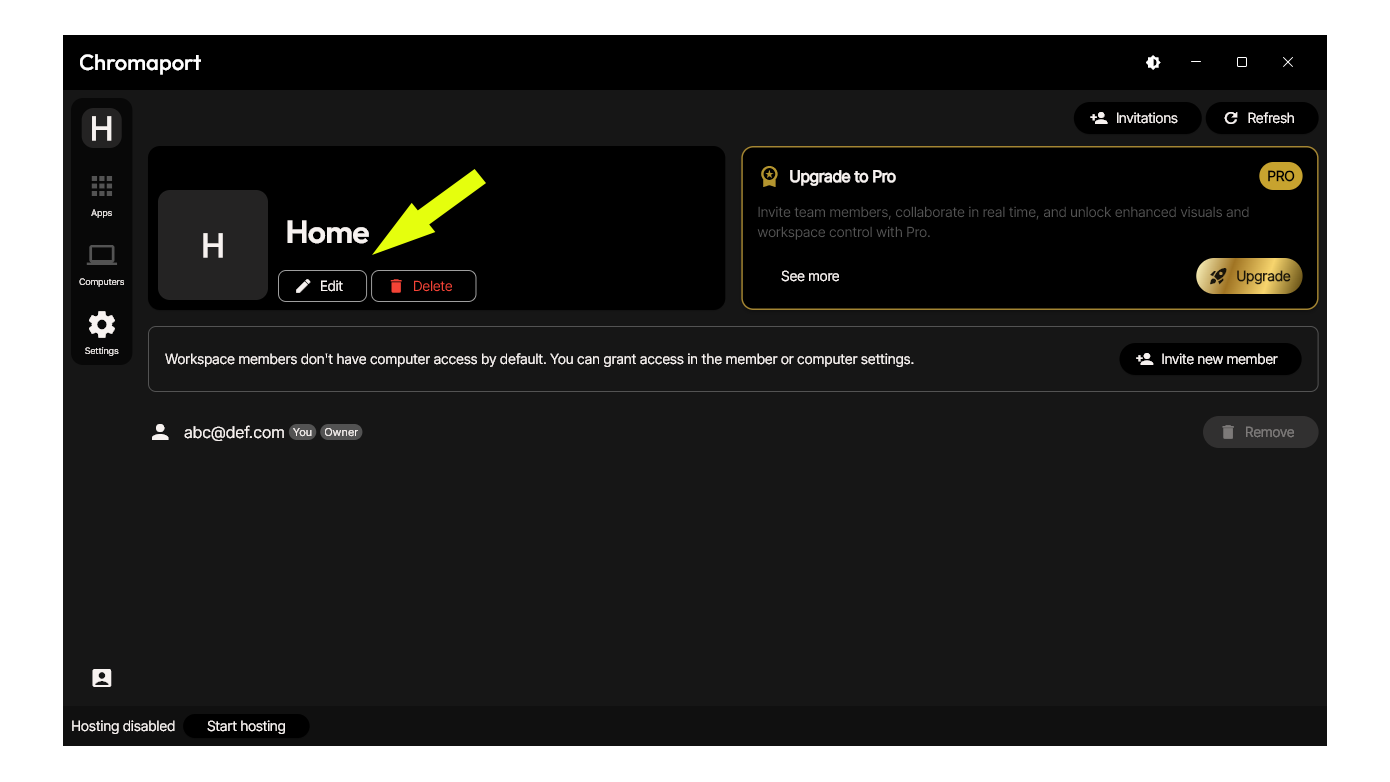
Task: Click the PRO badge
Action: click(1280, 176)
